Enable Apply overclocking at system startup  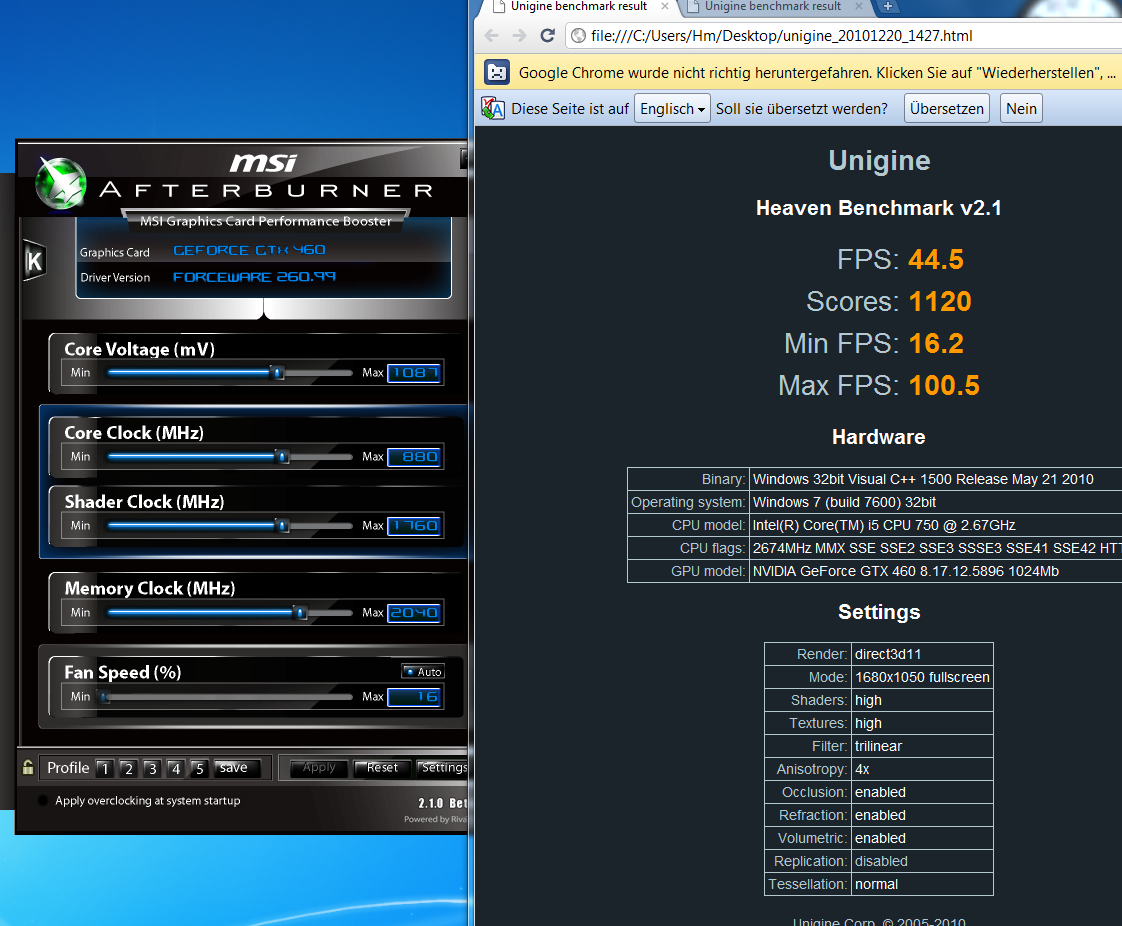[x=43, y=800]
